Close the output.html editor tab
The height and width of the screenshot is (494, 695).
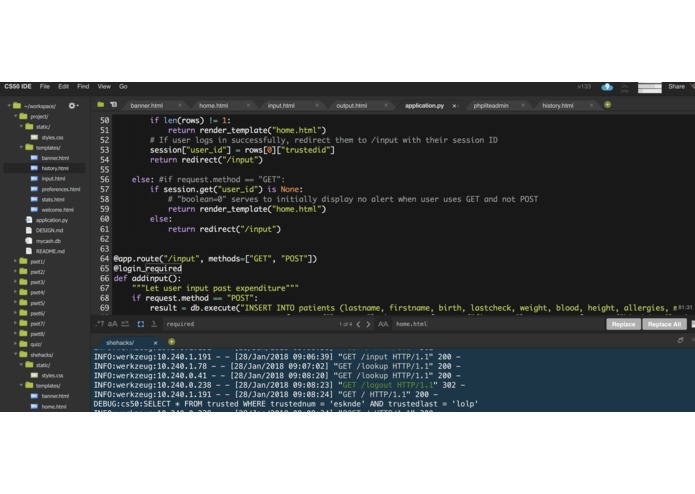click(x=386, y=105)
